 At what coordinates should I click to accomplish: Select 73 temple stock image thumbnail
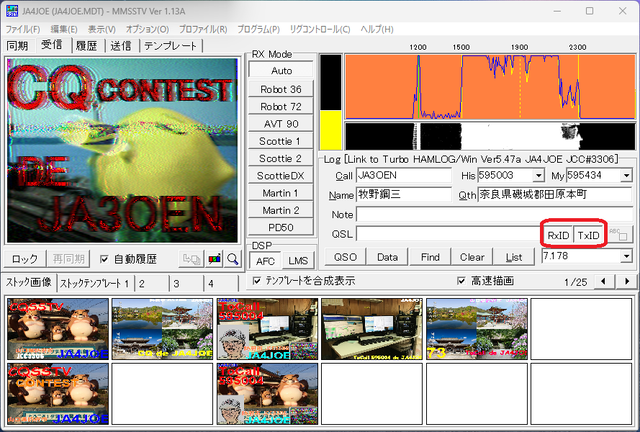point(477,329)
